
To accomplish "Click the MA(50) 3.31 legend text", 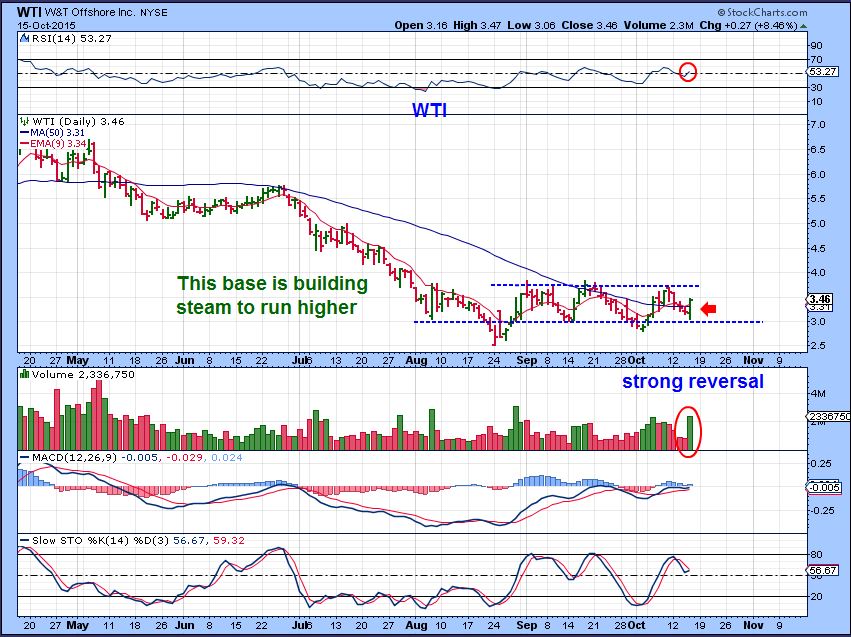I will [57, 132].
